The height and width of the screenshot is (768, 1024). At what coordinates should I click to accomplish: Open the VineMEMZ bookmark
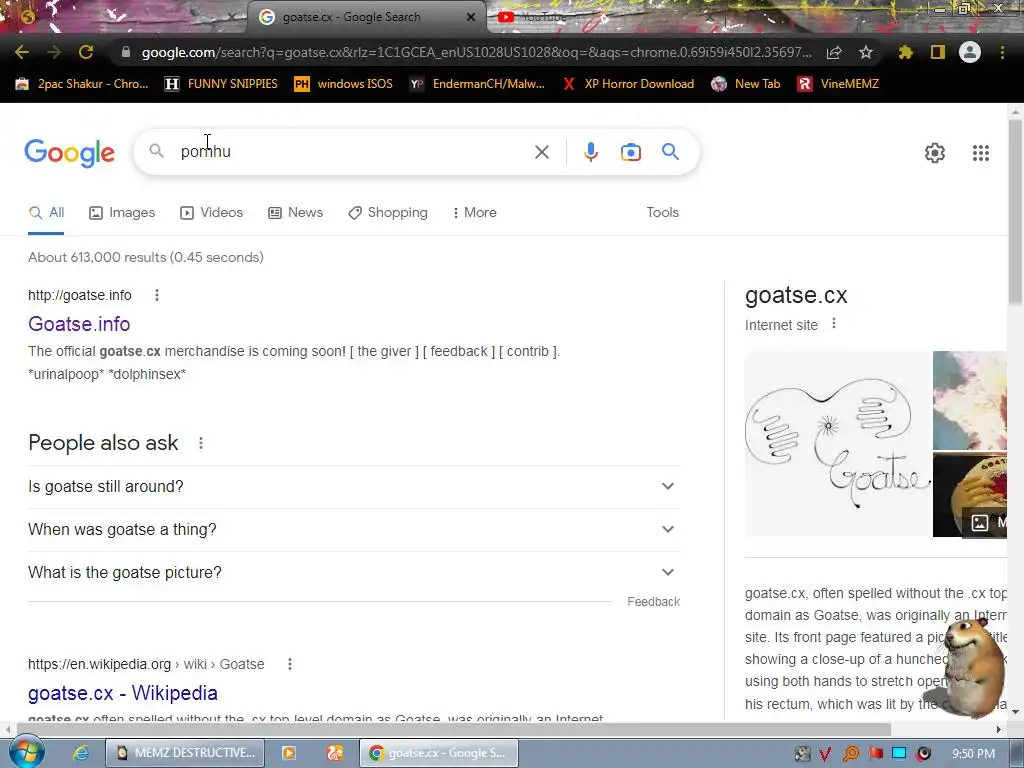[x=838, y=84]
